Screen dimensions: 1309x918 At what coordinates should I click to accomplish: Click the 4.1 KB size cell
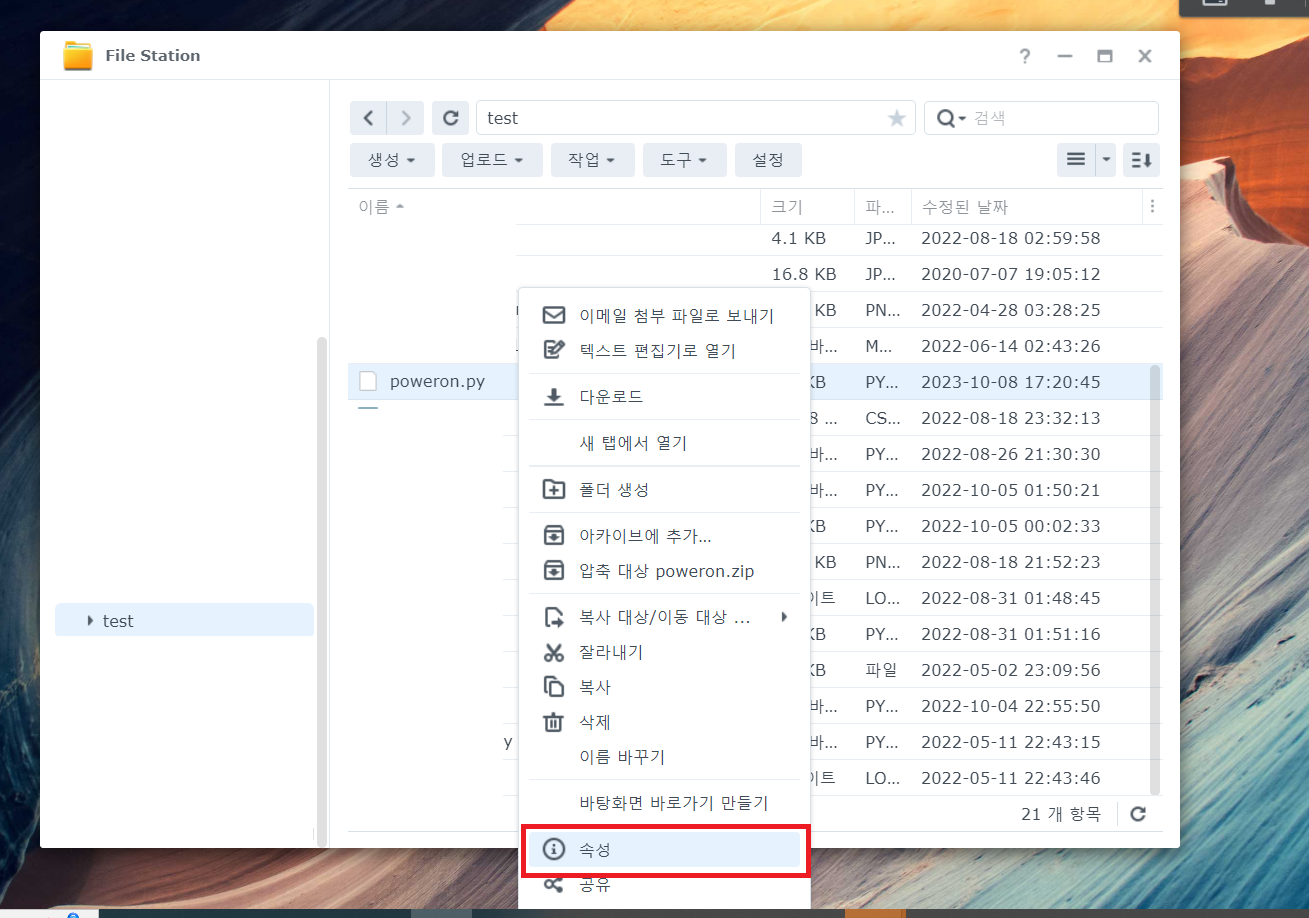click(x=798, y=238)
